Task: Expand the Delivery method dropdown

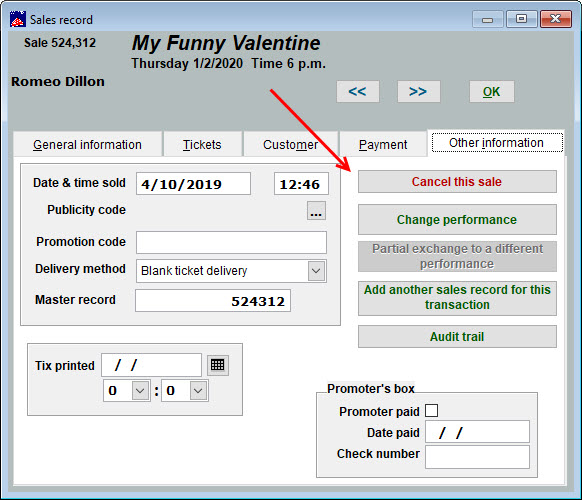Action: pyautogui.click(x=316, y=271)
